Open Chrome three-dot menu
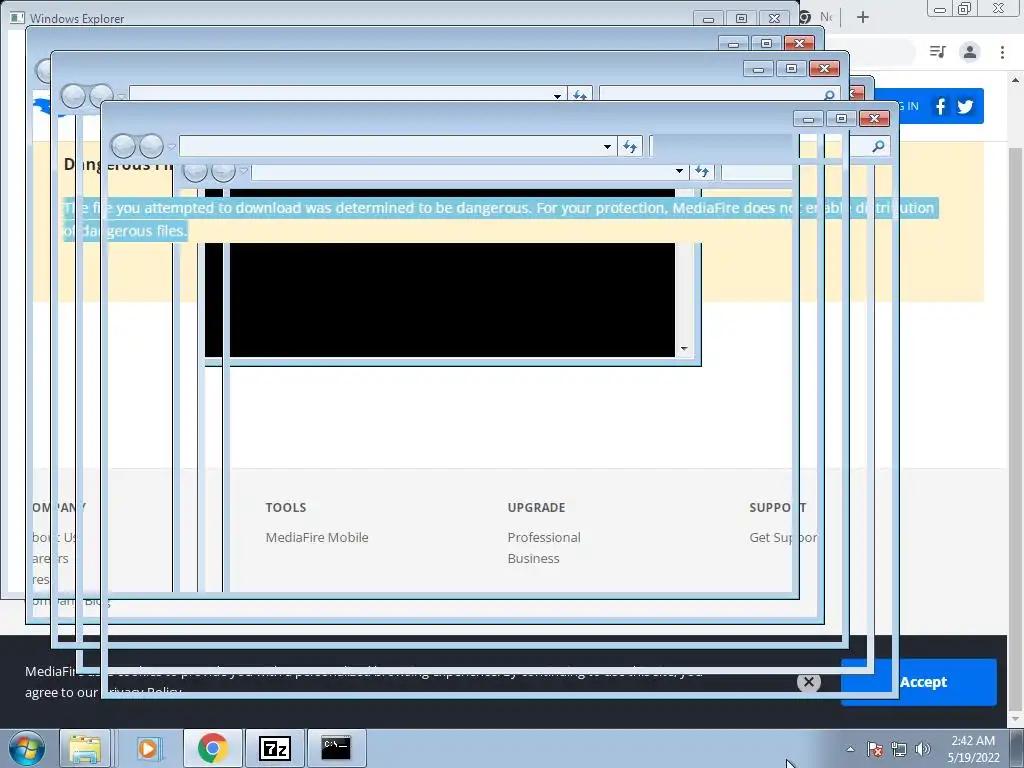 1002,52
